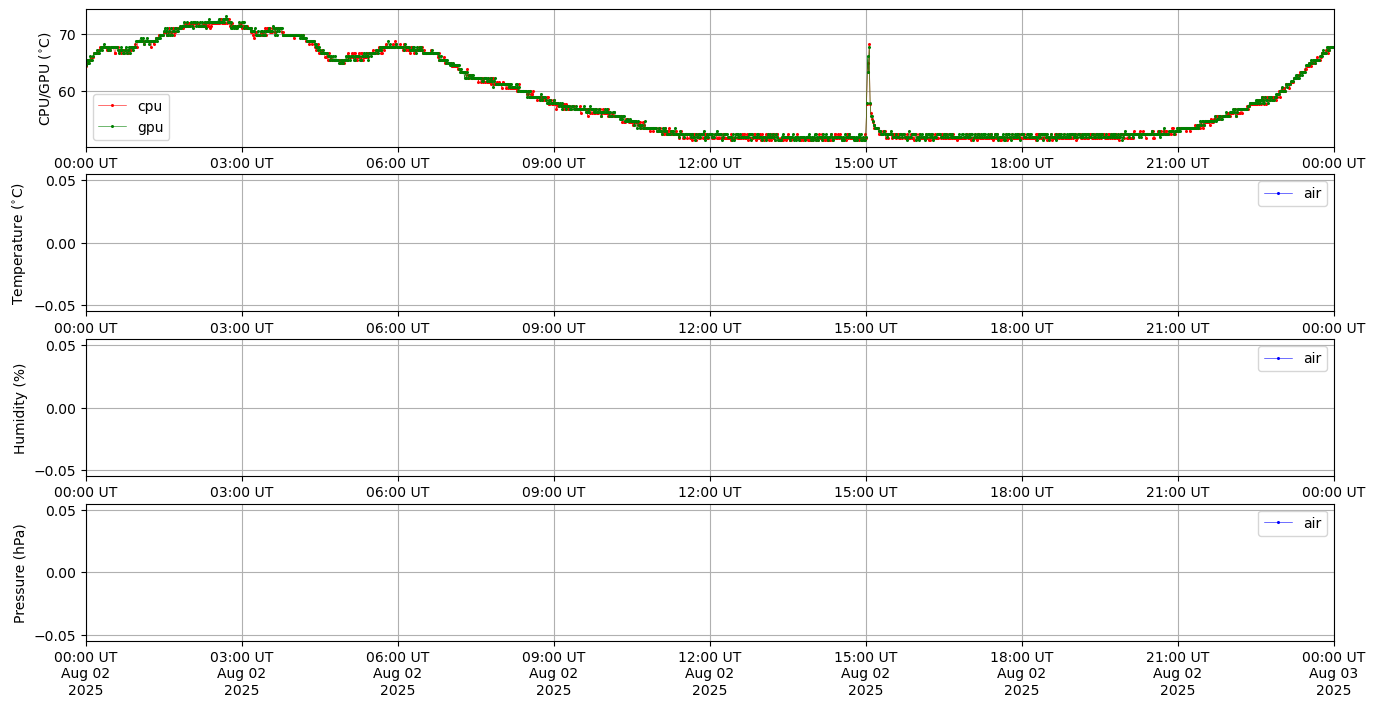Click 15:00 UT label under CPU/GPU plot
Image resolution: width=1375 pixels, height=707 pixels.
[866, 163]
